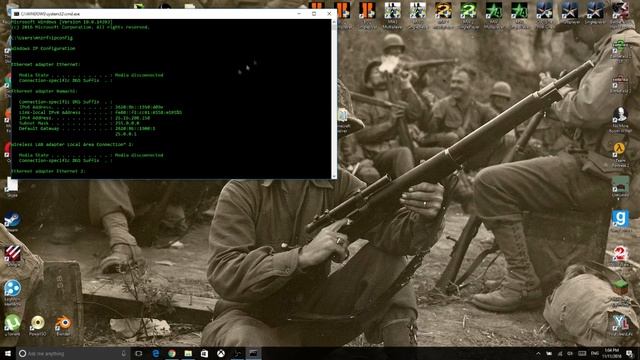Open Task View on the taskbar
This screenshot has height=360, width=640.
pos(139,353)
